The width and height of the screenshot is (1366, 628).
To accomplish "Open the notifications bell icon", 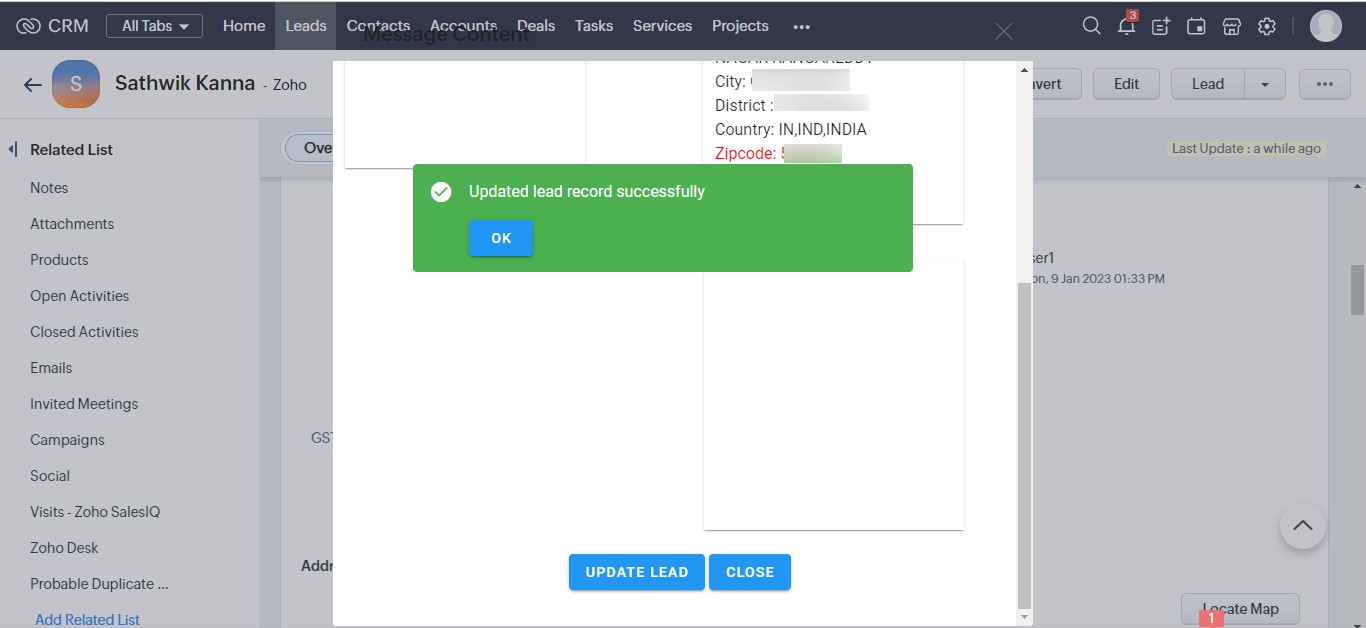I will [1126, 26].
